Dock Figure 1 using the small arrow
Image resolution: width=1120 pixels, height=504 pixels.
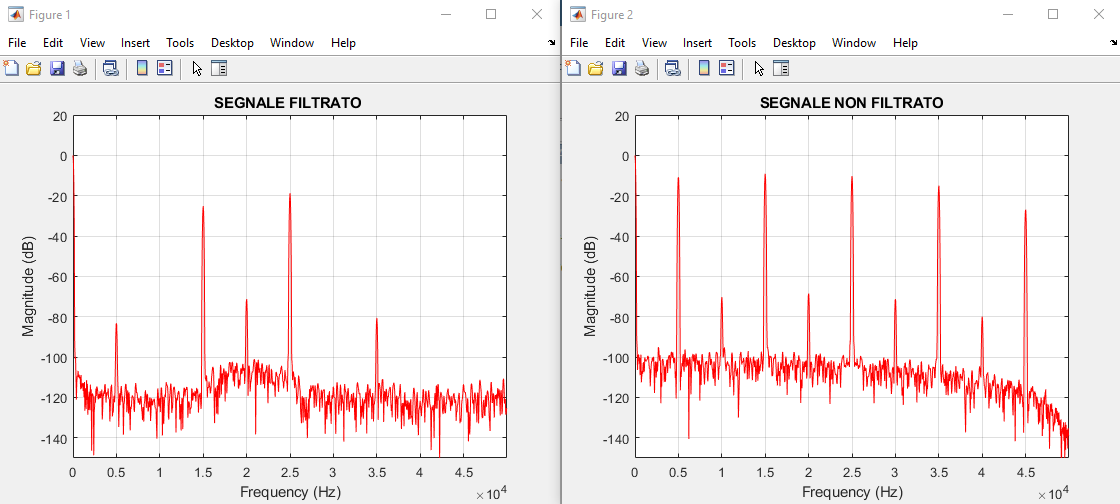552,43
